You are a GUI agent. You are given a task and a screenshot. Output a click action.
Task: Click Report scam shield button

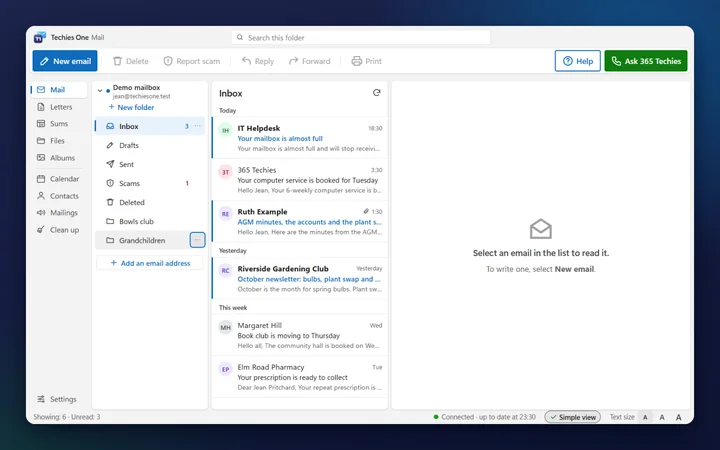tap(192, 61)
